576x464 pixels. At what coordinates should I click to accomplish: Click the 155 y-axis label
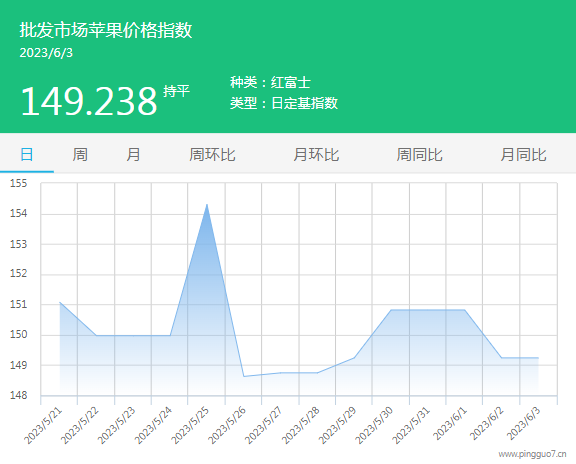coord(18,183)
